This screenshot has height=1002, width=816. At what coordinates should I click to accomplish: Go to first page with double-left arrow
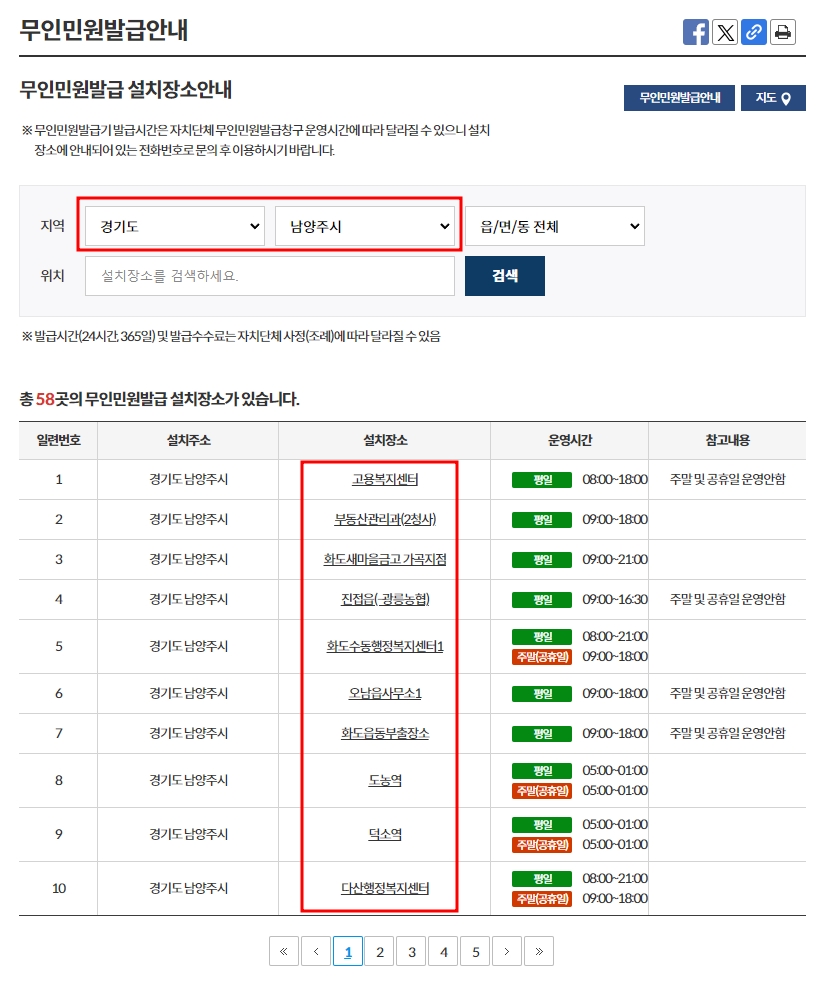[283, 950]
